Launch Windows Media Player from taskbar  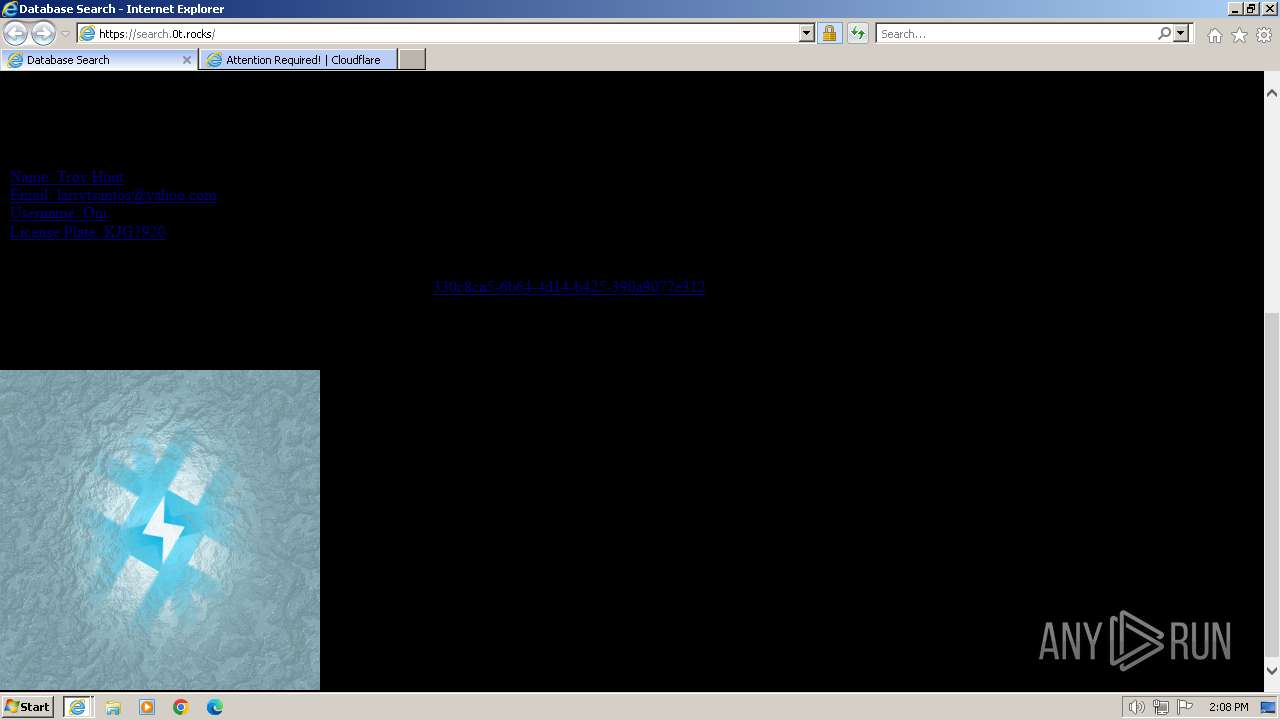147,707
